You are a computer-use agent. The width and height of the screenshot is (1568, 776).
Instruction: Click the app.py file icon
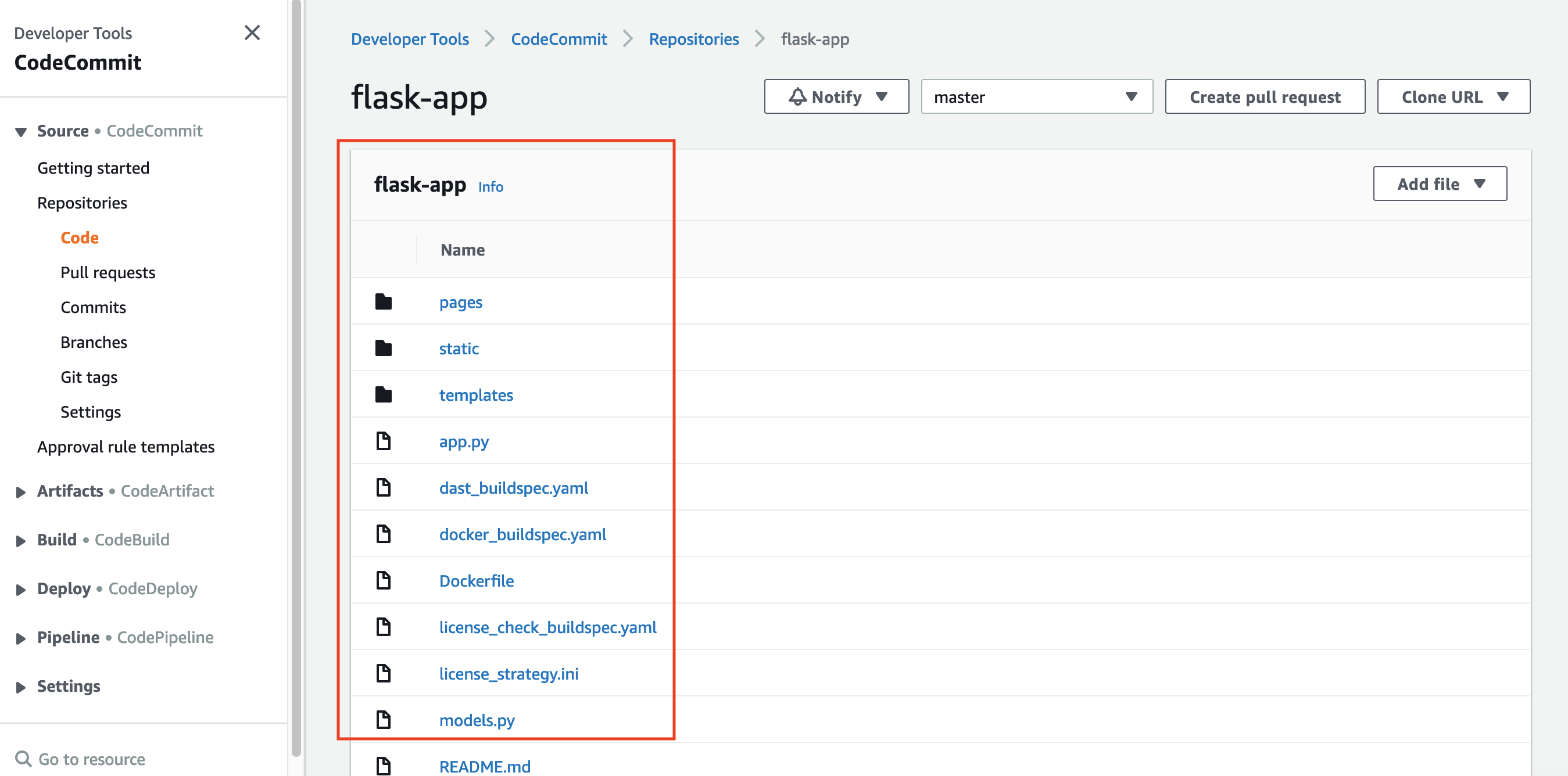pyautogui.click(x=384, y=441)
